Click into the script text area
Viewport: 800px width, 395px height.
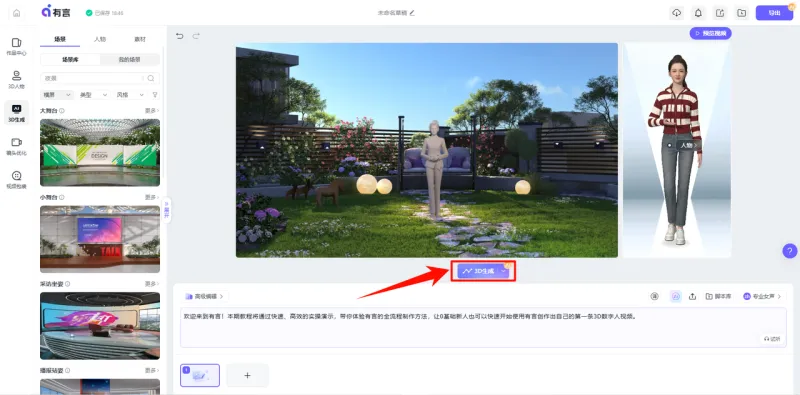pyautogui.click(x=484, y=328)
